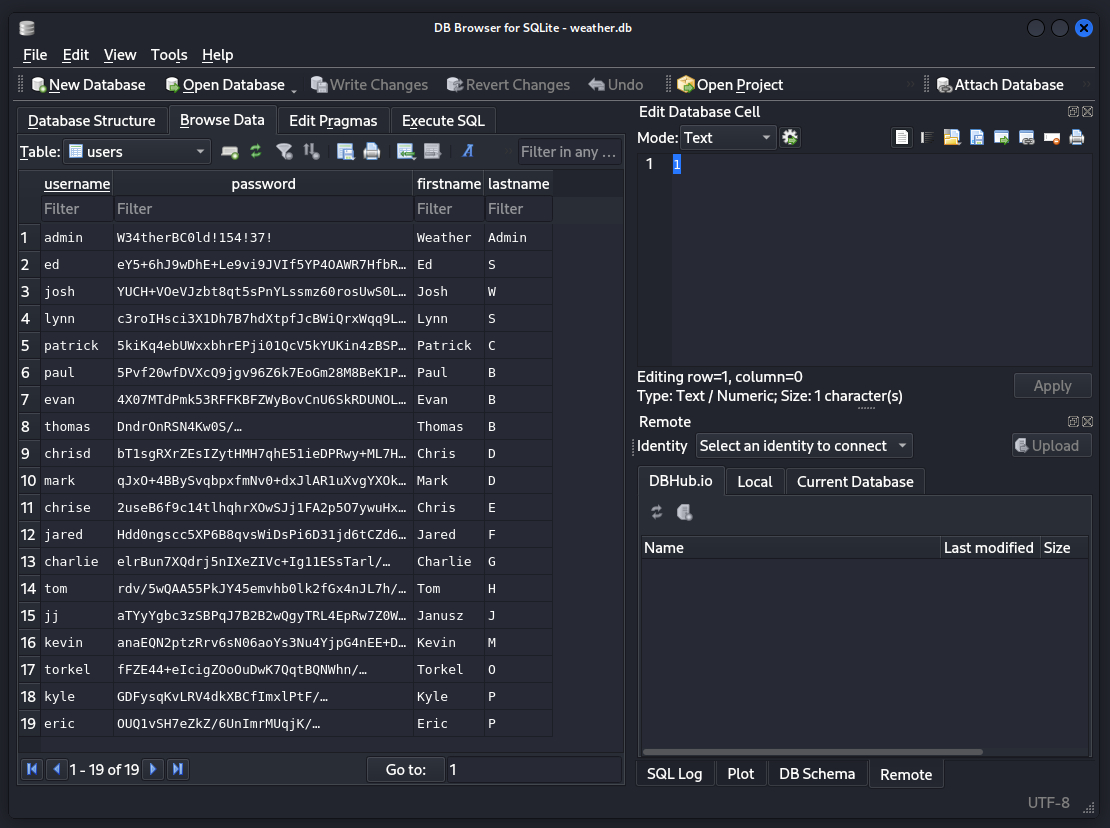Click the password column Filter field
This screenshot has height=828, width=1110.
(x=263, y=209)
